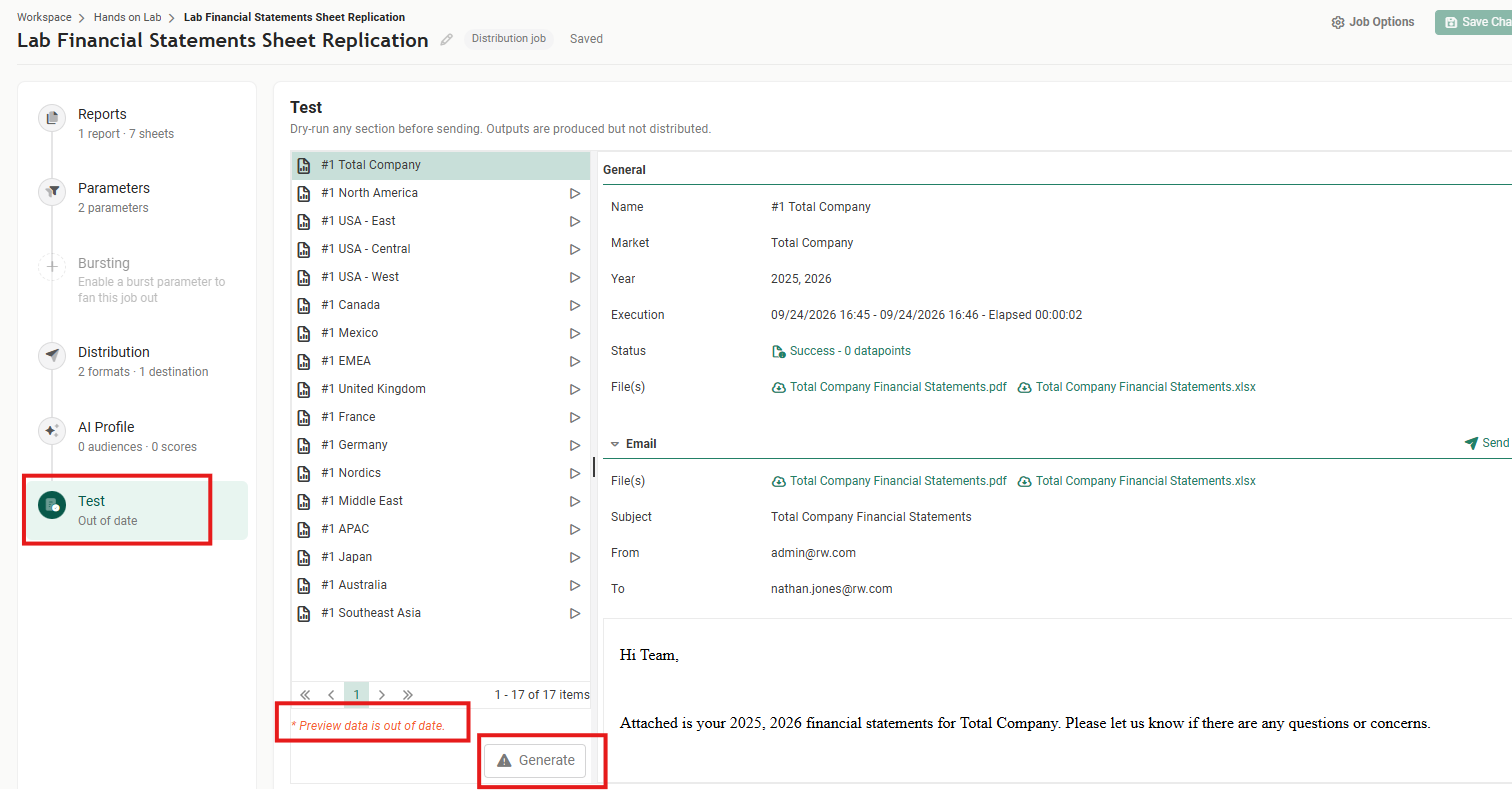The width and height of the screenshot is (1512, 790).
Task: Click the AI Profile sparkle icon
Action: 52,431
